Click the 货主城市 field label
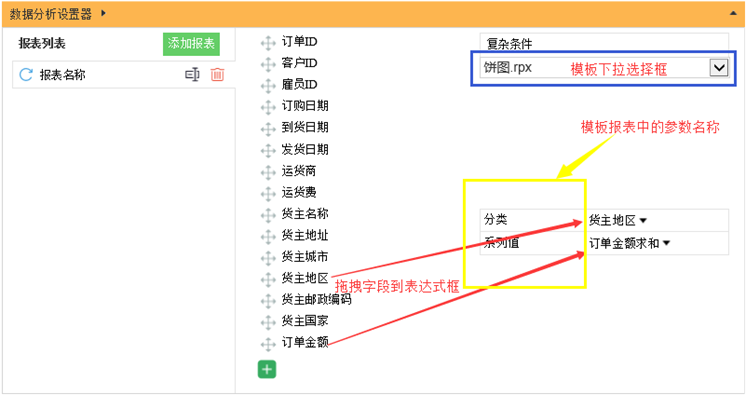The width and height of the screenshot is (746, 395). [305, 257]
